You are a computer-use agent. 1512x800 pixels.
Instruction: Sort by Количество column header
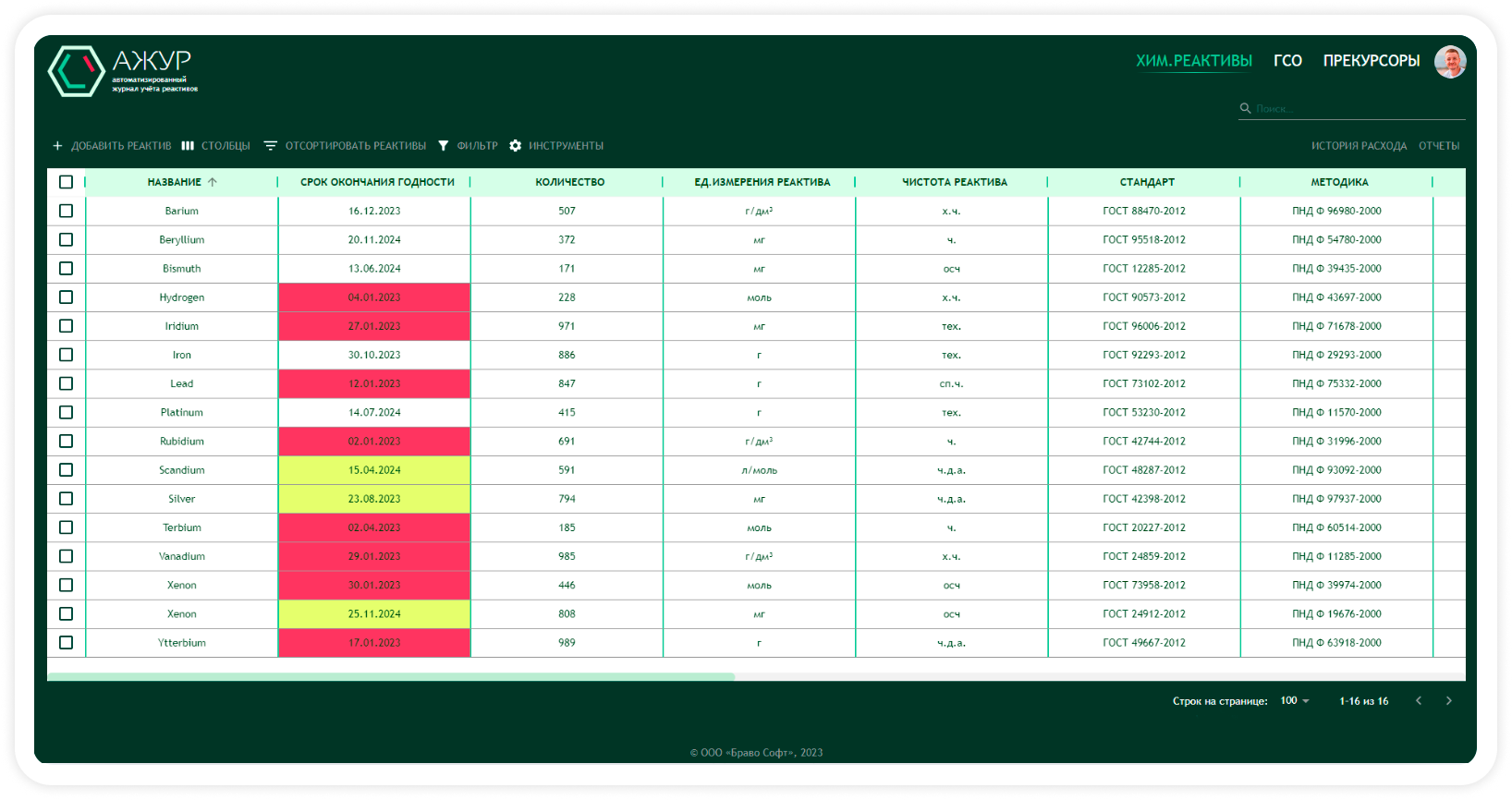click(569, 182)
